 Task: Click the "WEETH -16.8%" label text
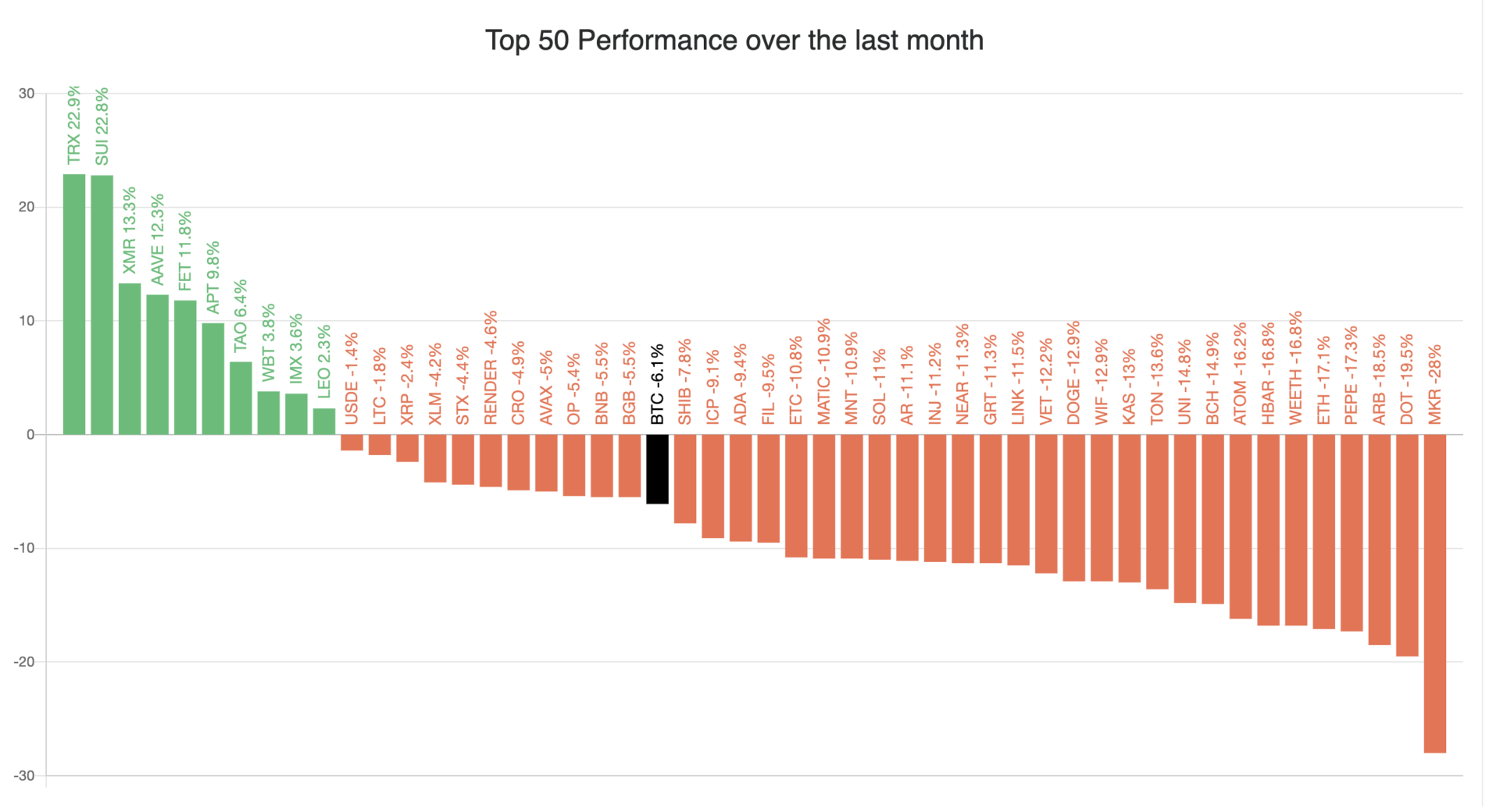tap(1295, 368)
